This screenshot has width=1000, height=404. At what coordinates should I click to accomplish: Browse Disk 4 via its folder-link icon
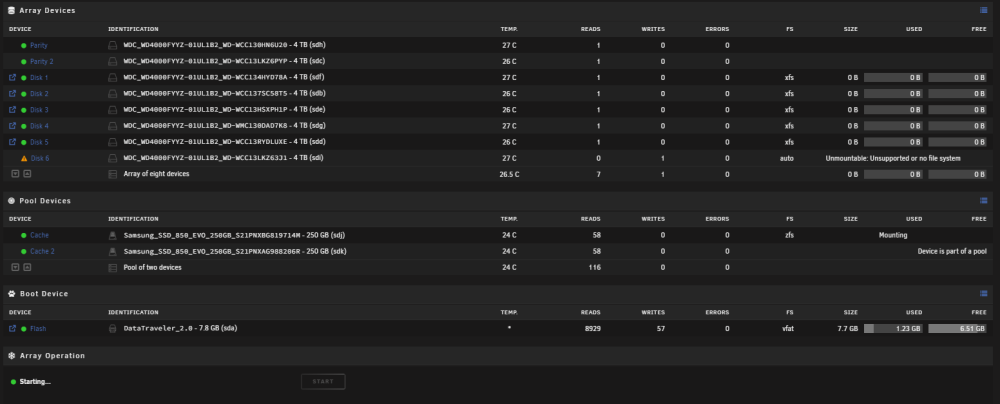click(x=12, y=126)
